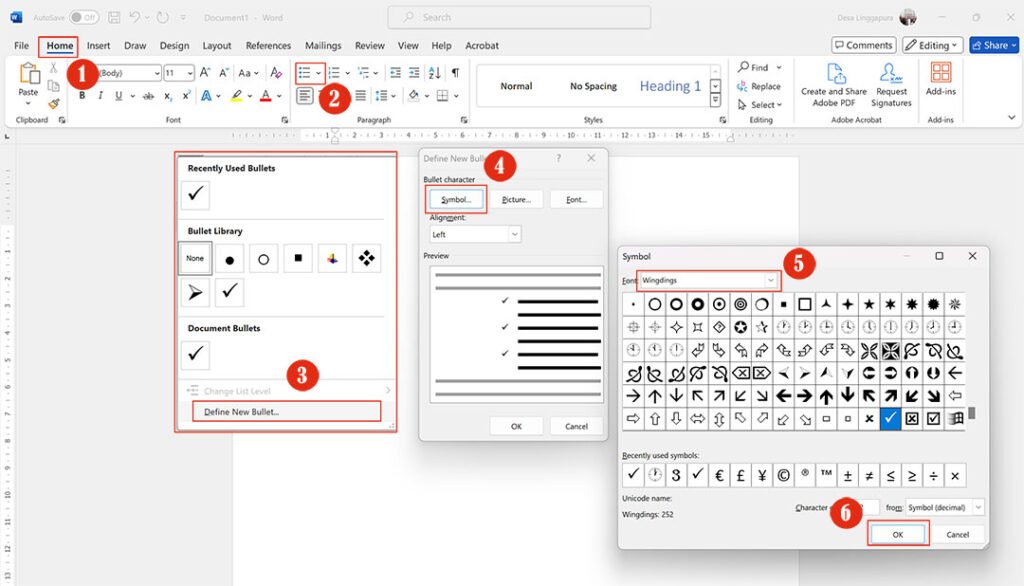Click the Format Painter icon
The width and height of the screenshot is (1024, 586).
click(54, 103)
